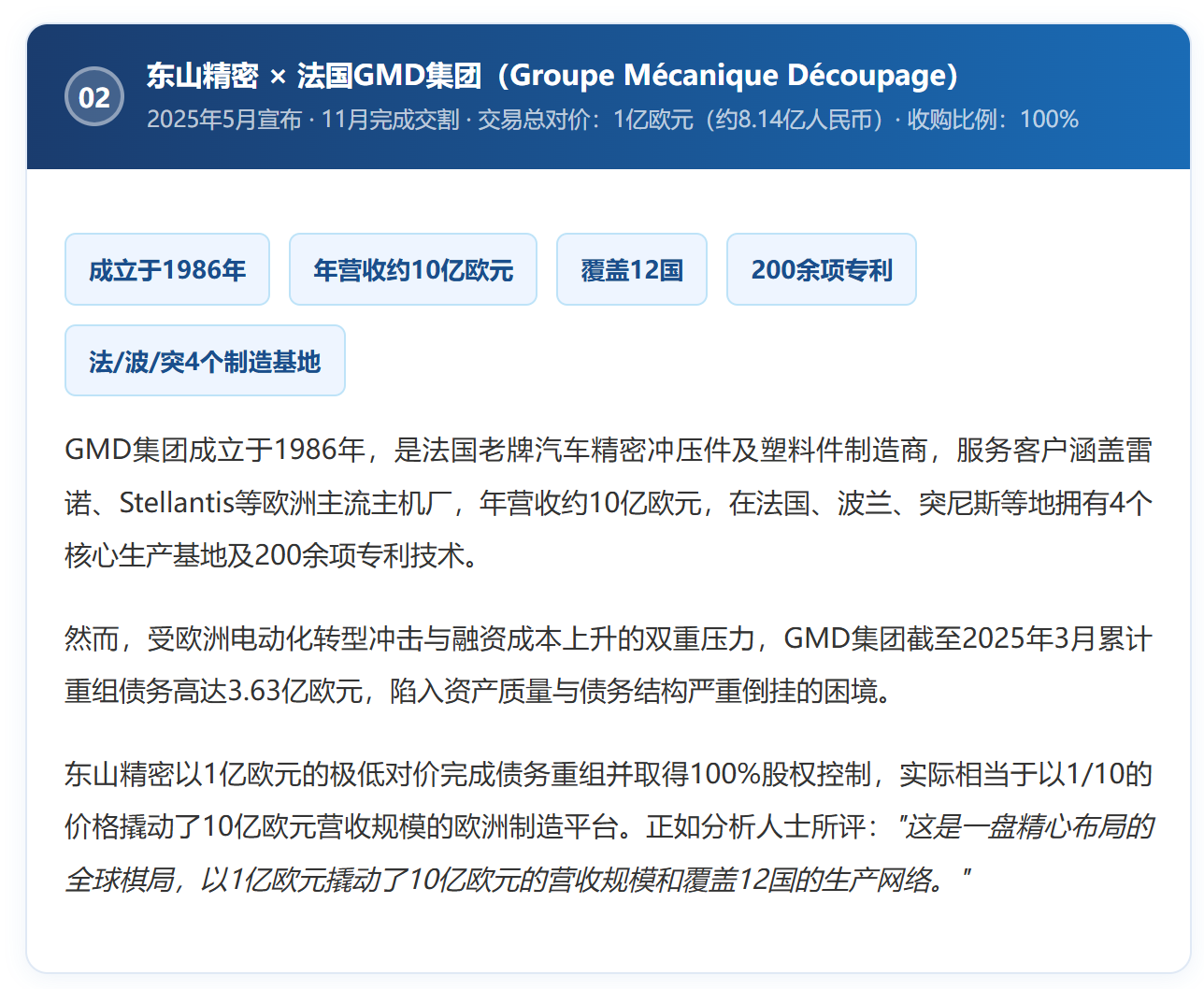The width and height of the screenshot is (1204, 989).
Task: Select the 东山精密 × 法国GMD集团 card title
Action: (313, 76)
